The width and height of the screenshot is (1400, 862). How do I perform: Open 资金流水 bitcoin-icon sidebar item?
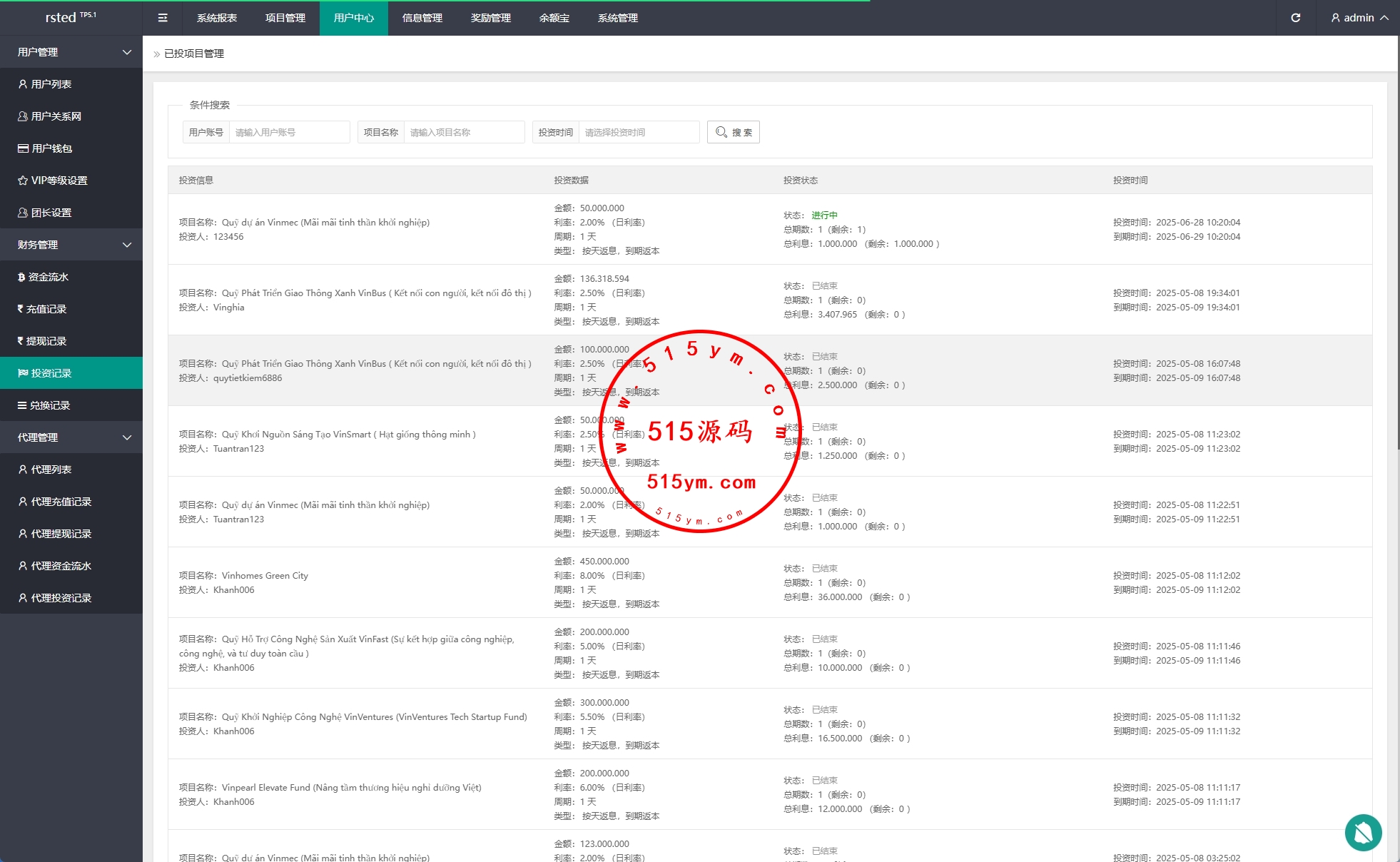tap(48, 277)
